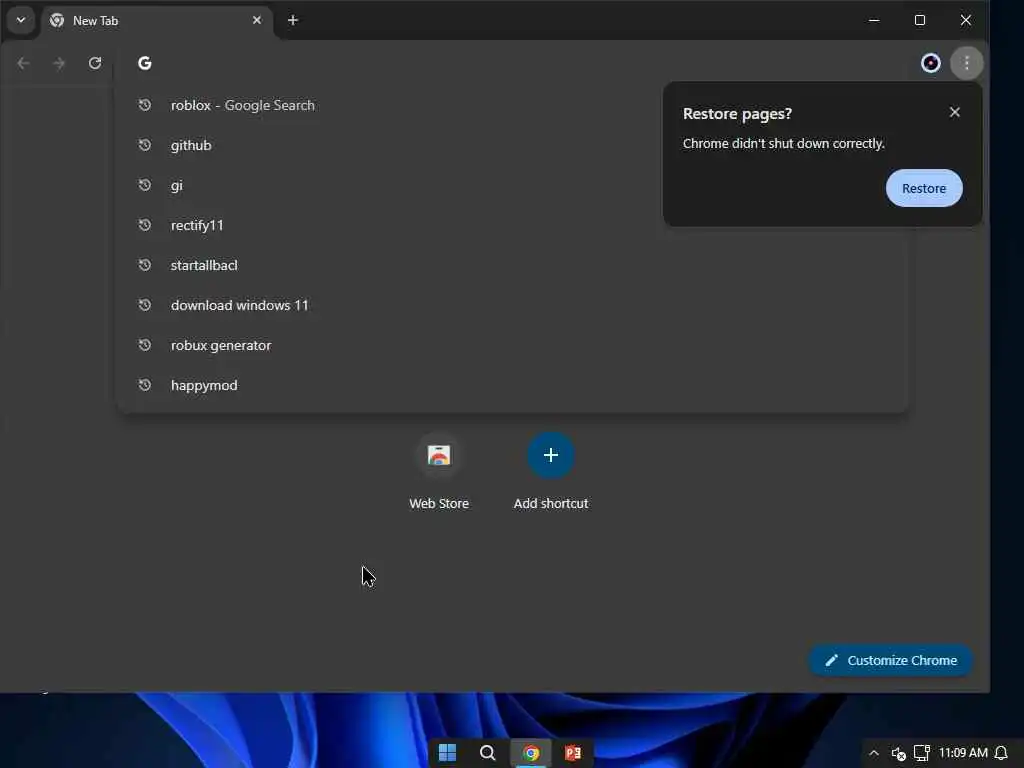The image size is (1024, 768).
Task: Select the 'gi' suggestion
Action: (x=512, y=185)
